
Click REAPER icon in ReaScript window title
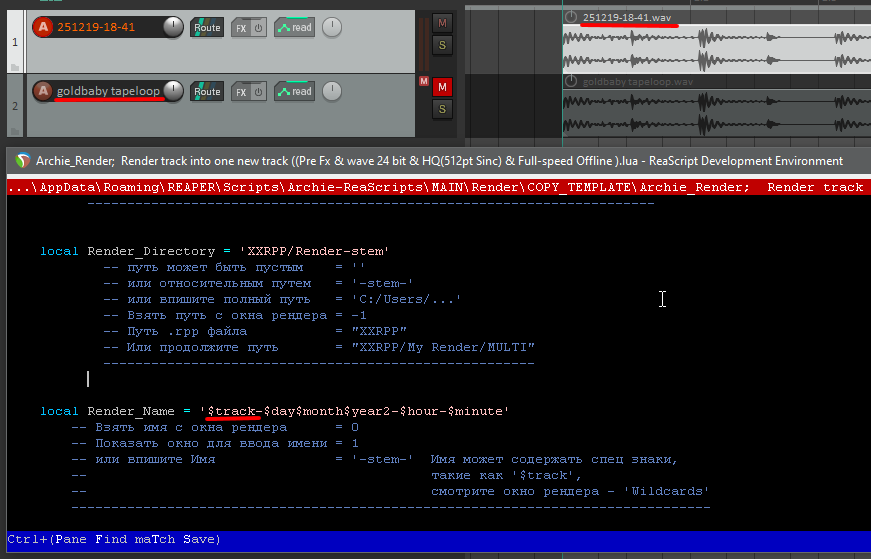click(x=23, y=161)
